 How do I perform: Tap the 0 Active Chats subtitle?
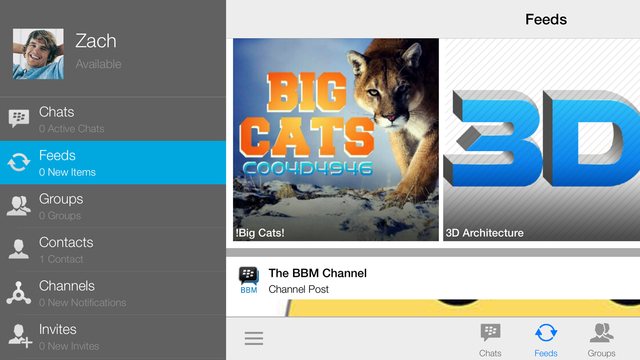71,129
